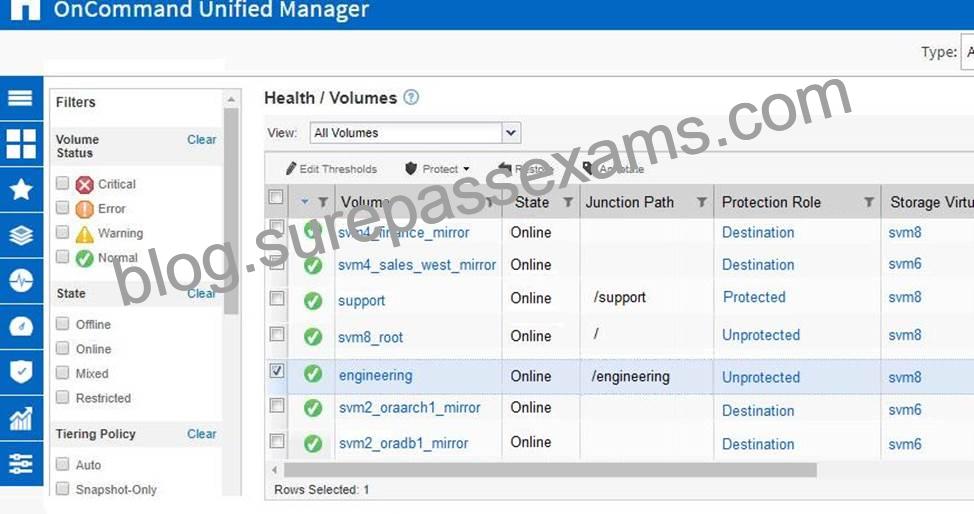Click Edit Thresholds in the toolbar
The width and height of the screenshot is (974, 514).
[x=331, y=168]
